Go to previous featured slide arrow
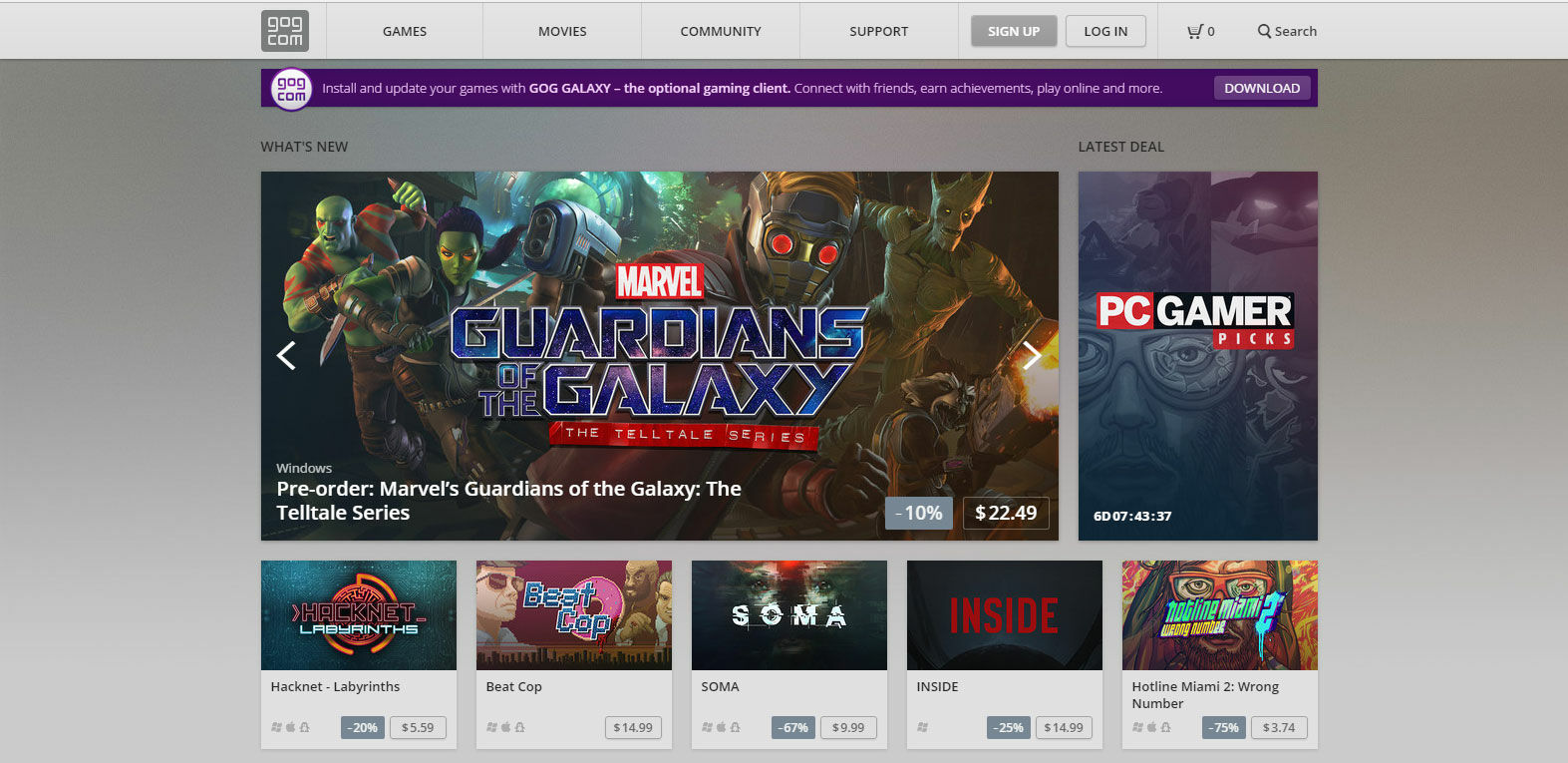This screenshot has width=1568, height=763. click(x=286, y=355)
